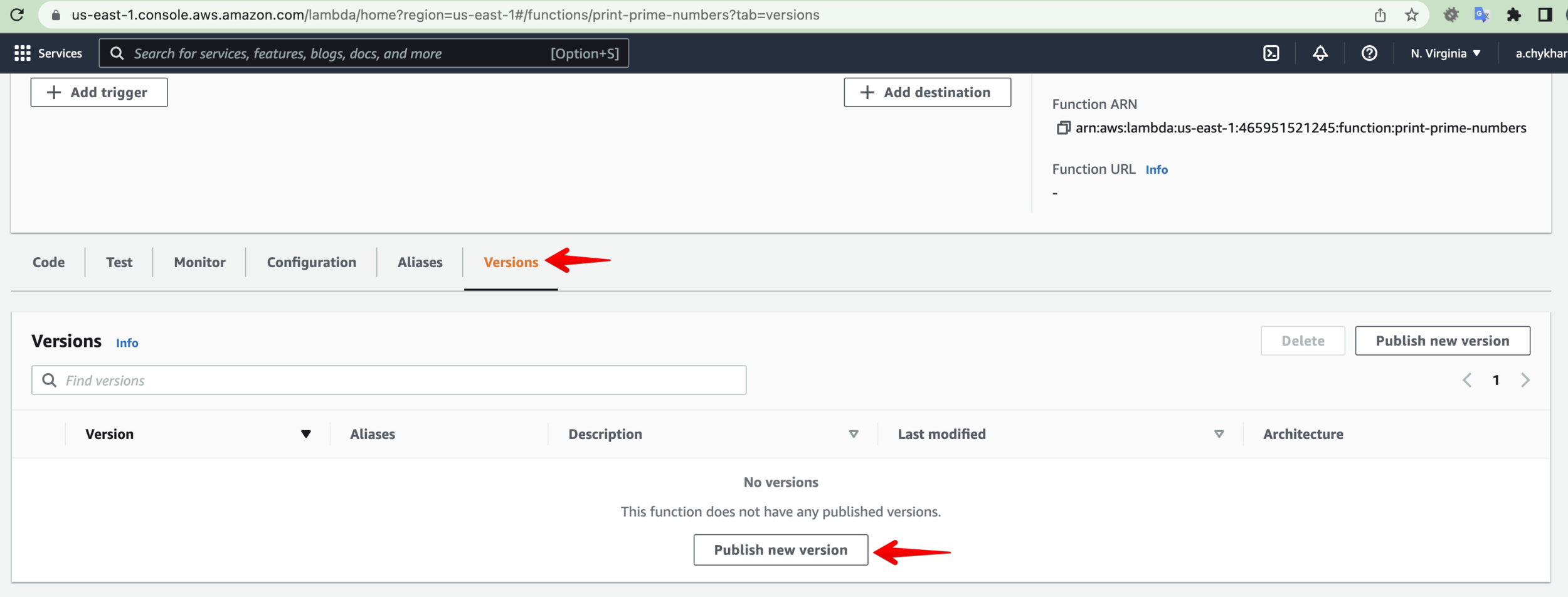
Task: Focus the Find versions search field
Action: tap(389, 380)
